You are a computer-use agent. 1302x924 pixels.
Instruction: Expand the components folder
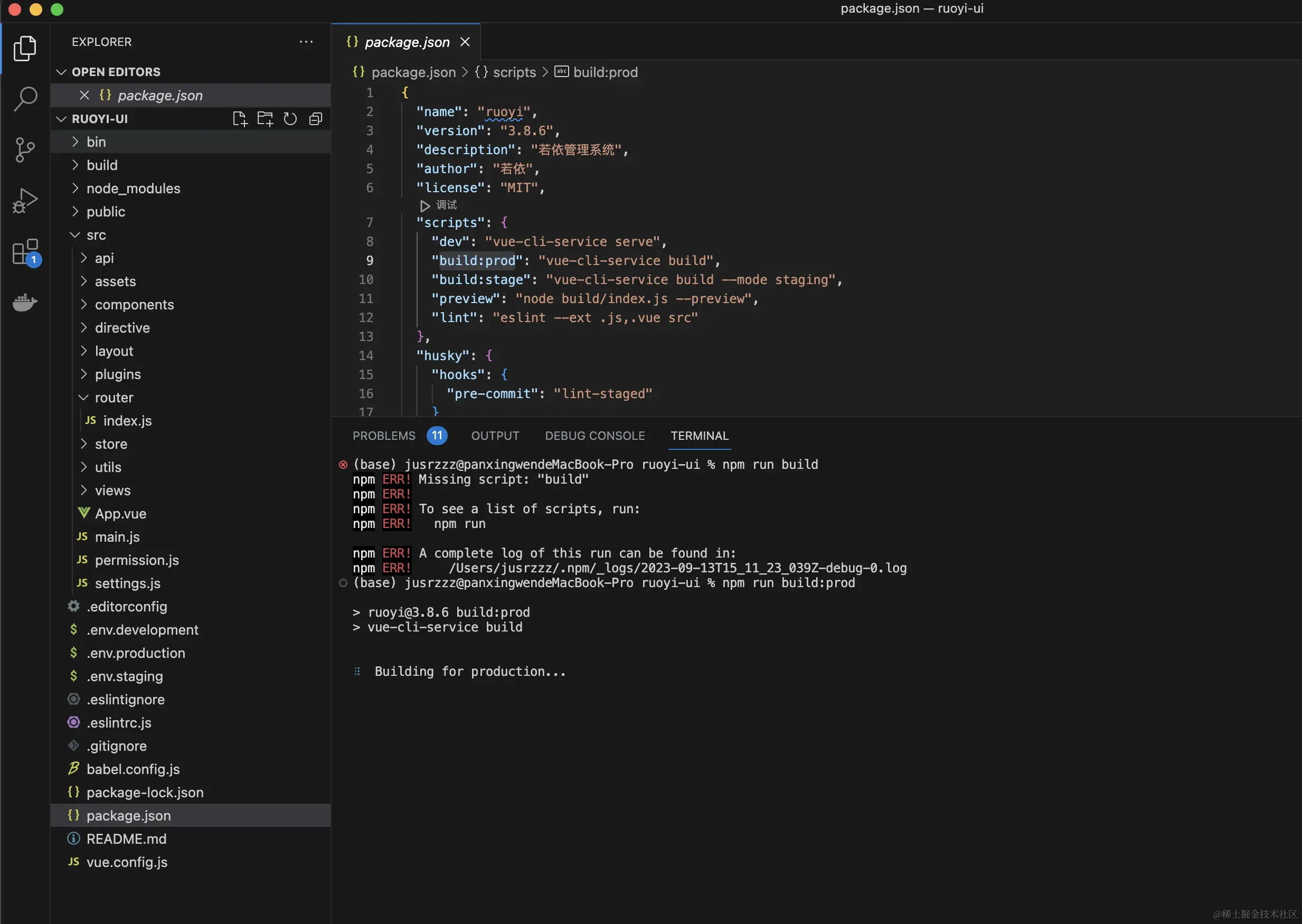tap(134, 305)
